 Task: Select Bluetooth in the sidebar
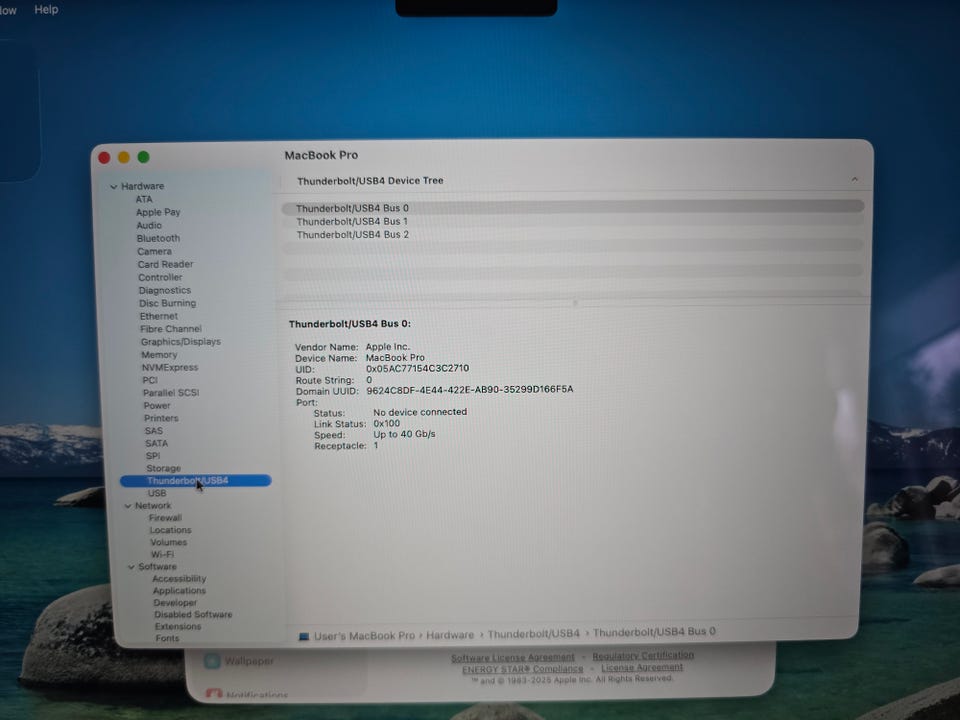coord(158,238)
